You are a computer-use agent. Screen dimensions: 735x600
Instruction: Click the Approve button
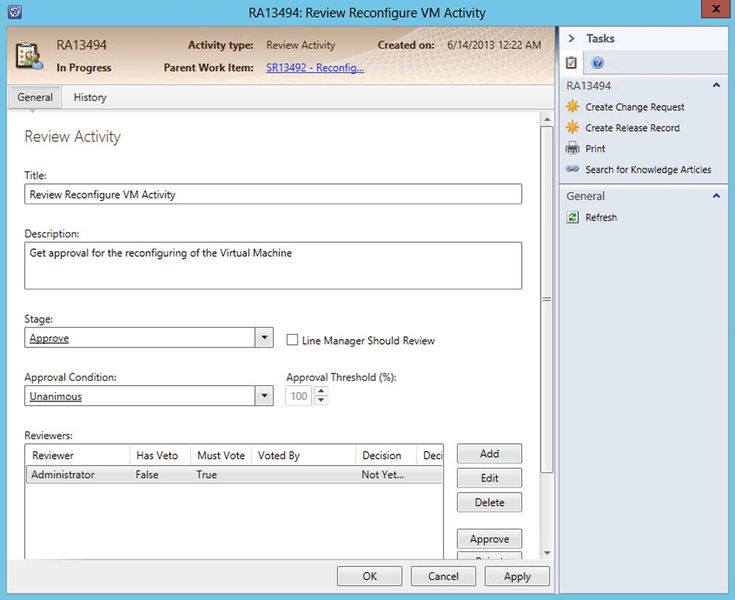pyautogui.click(x=489, y=539)
